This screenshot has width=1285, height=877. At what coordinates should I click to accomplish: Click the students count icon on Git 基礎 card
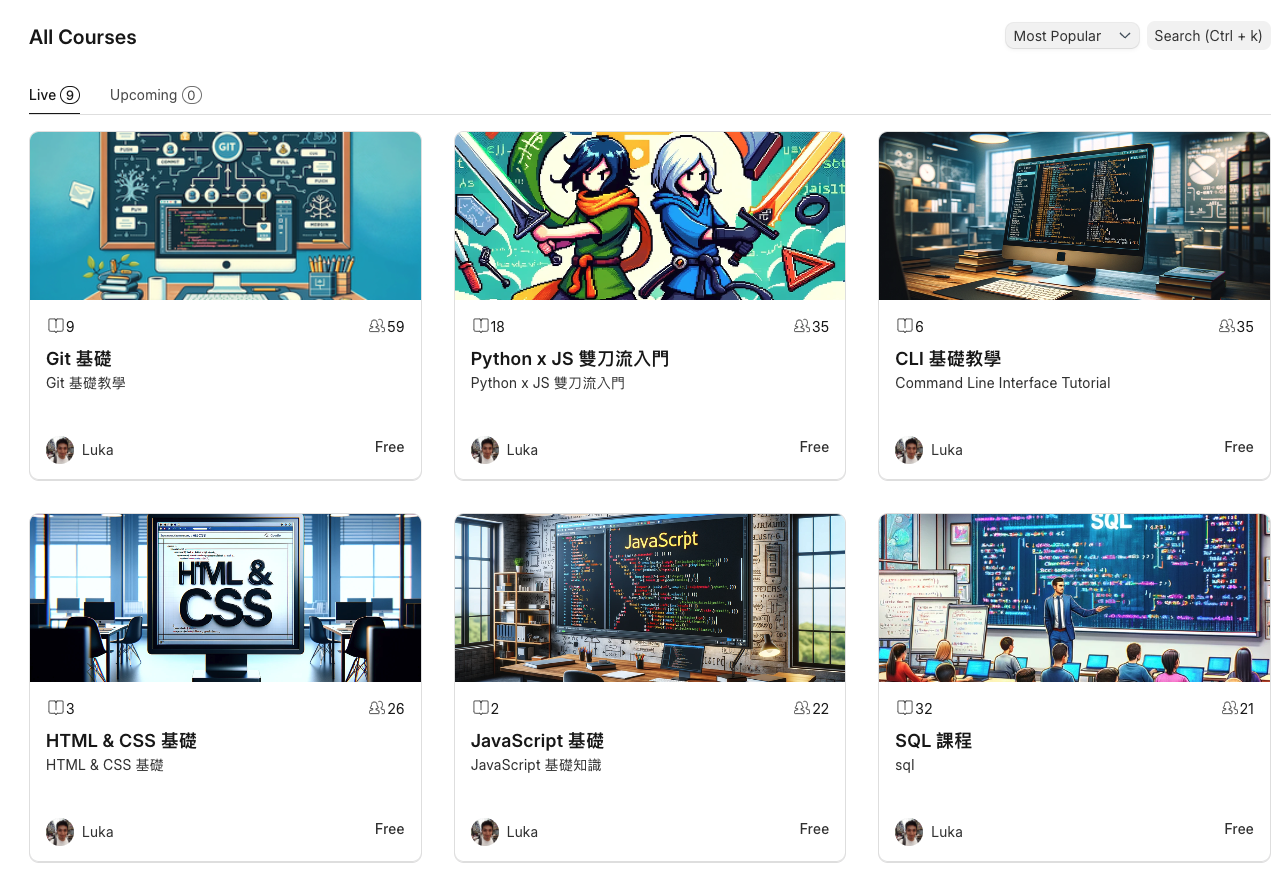(x=375, y=326)
